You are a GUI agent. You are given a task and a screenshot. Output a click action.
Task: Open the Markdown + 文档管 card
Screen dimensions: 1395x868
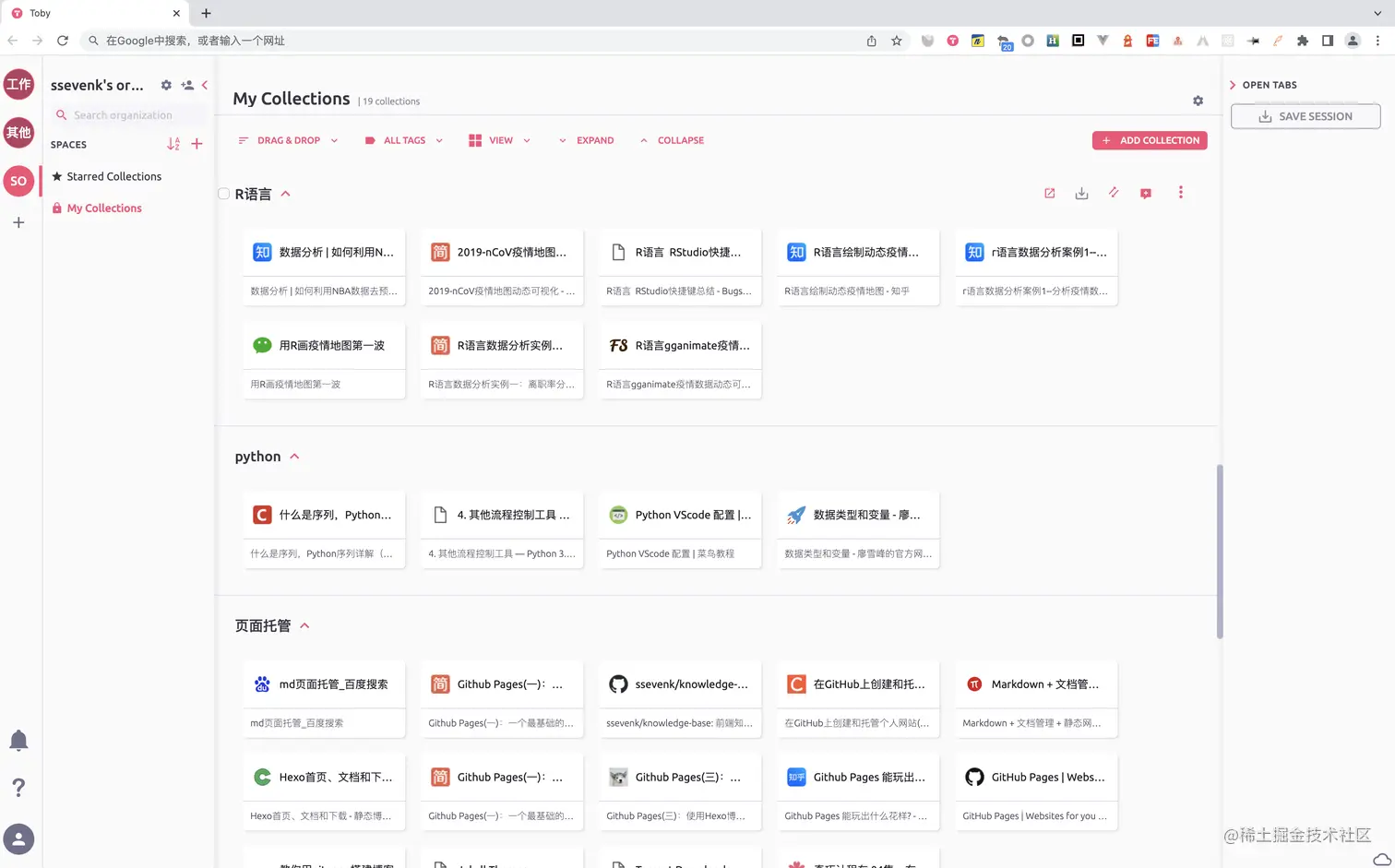1036,699
